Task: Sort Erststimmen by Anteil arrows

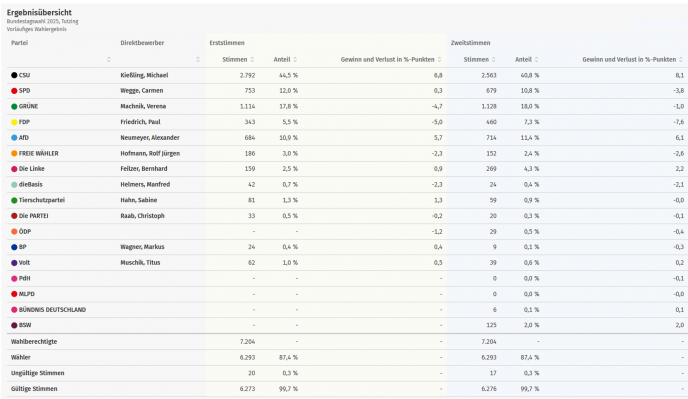Action: pos(295,60)
